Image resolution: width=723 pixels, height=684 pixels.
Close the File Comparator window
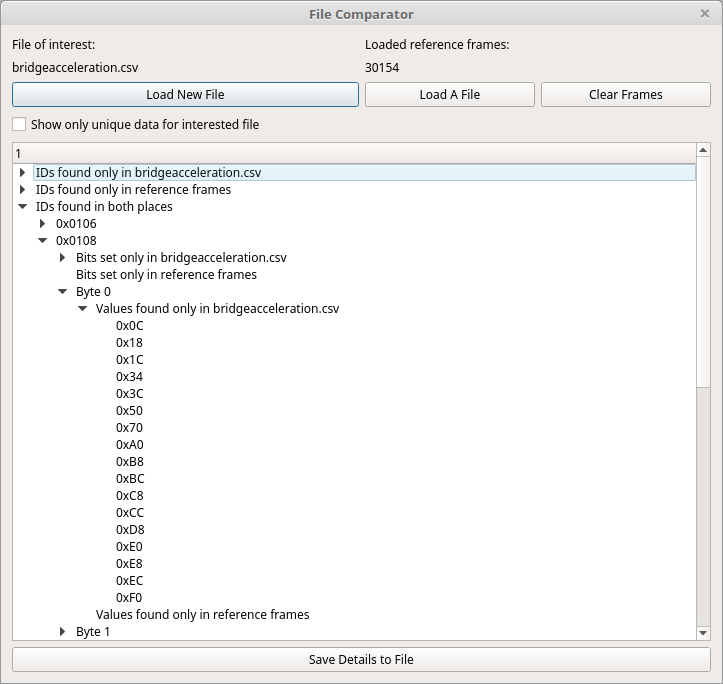(705, 14)
